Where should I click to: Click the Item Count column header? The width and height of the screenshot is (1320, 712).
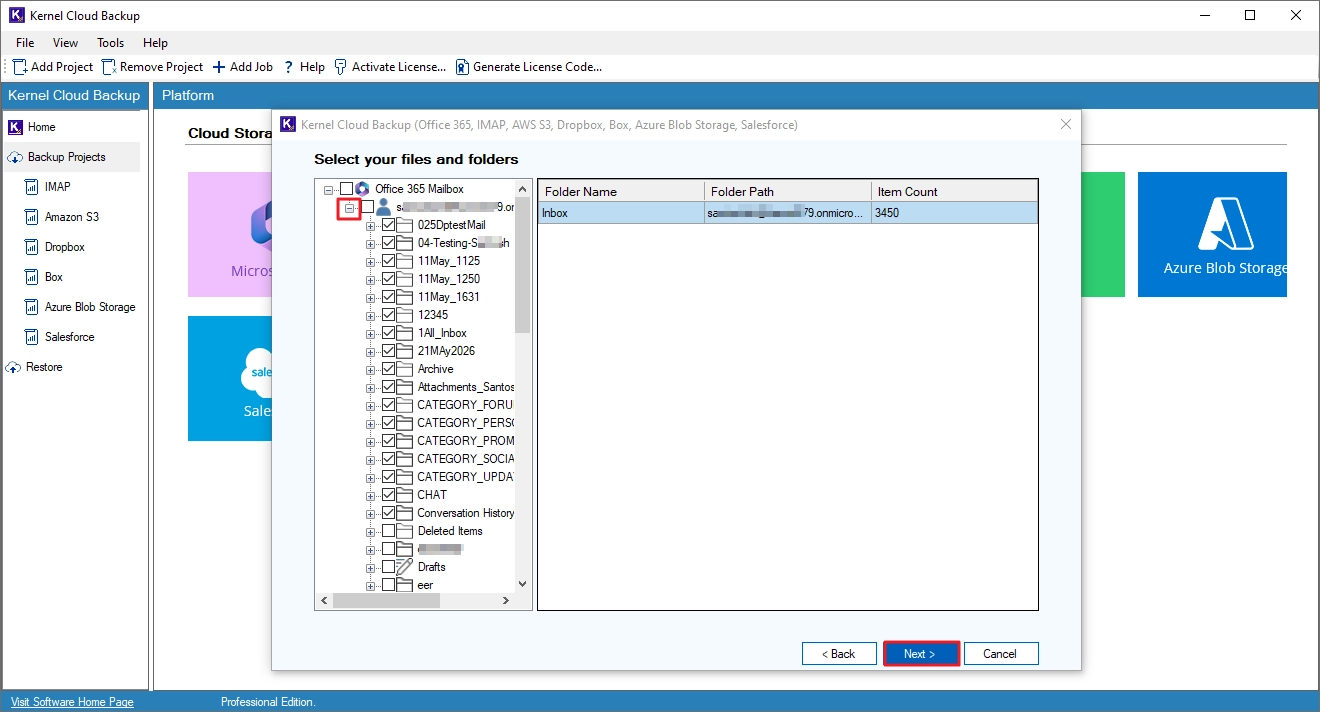(x=954, y=191)
